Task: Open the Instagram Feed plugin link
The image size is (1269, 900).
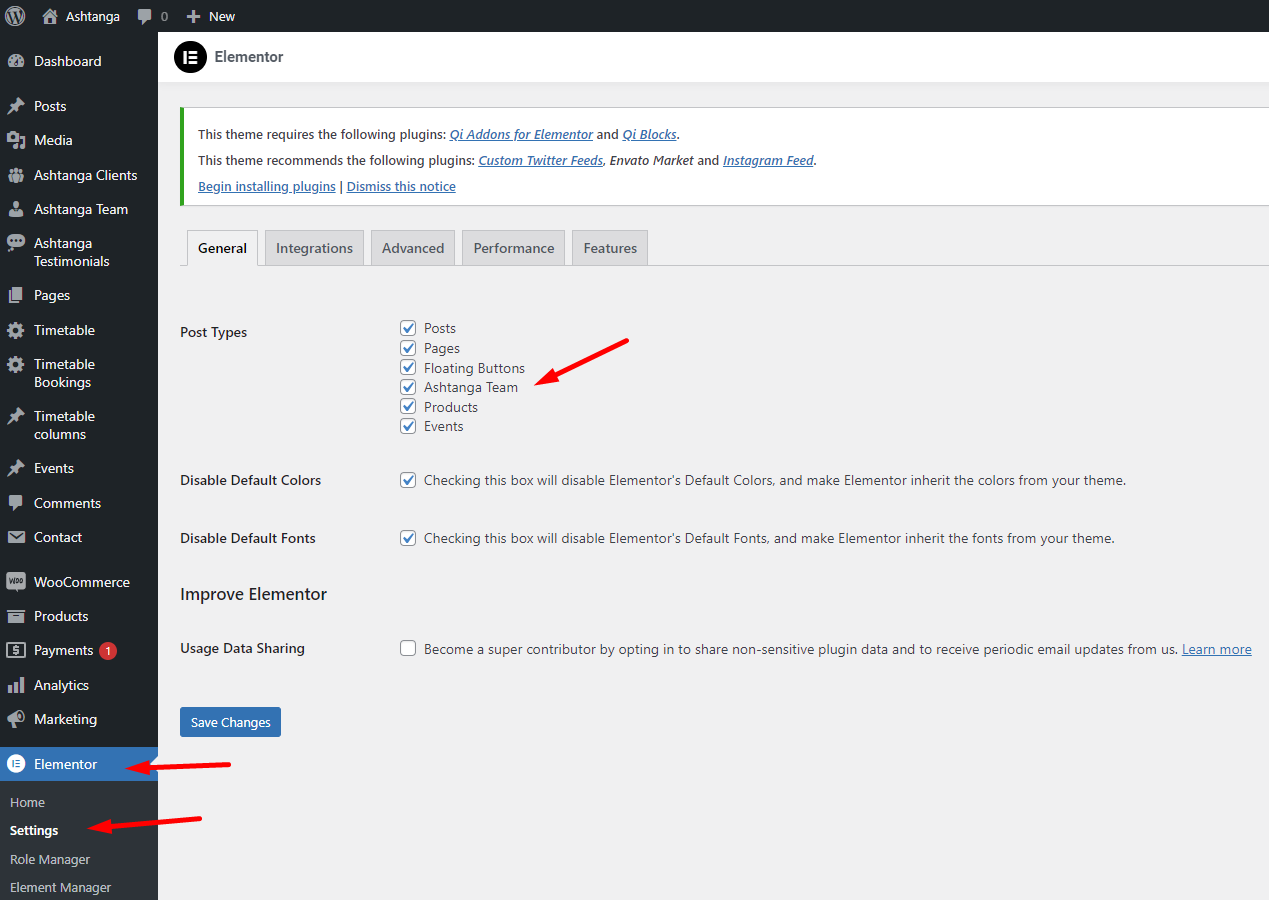Action: click(x=768, y=160)
